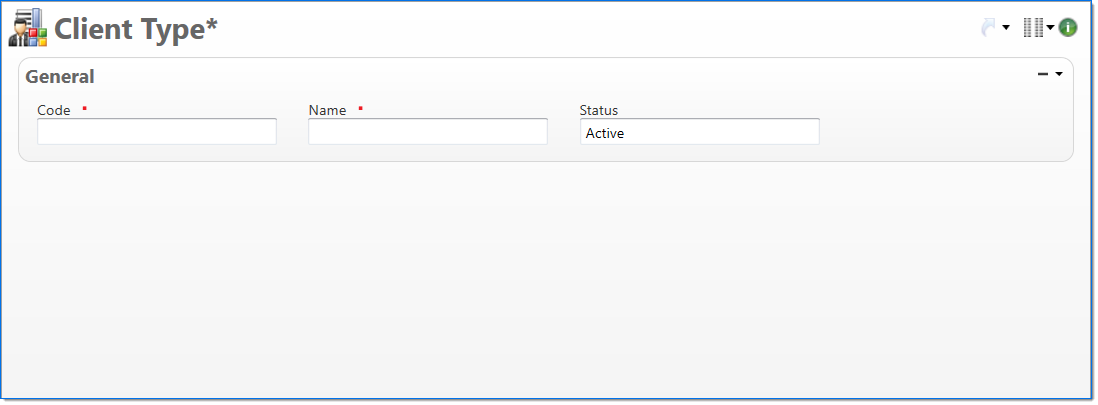Expand the column layout dropdown arrow

pyautogui.click(x=1050, y=28)
